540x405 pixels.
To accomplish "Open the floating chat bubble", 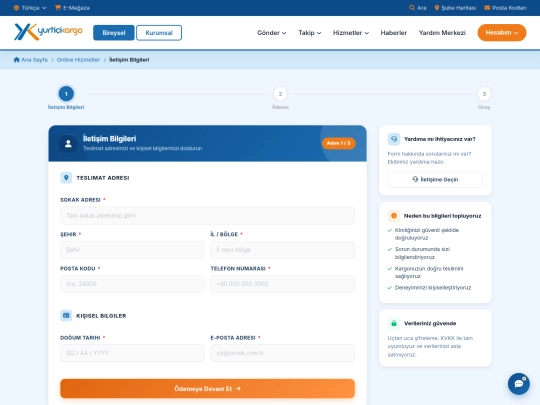I will (519, 384).
